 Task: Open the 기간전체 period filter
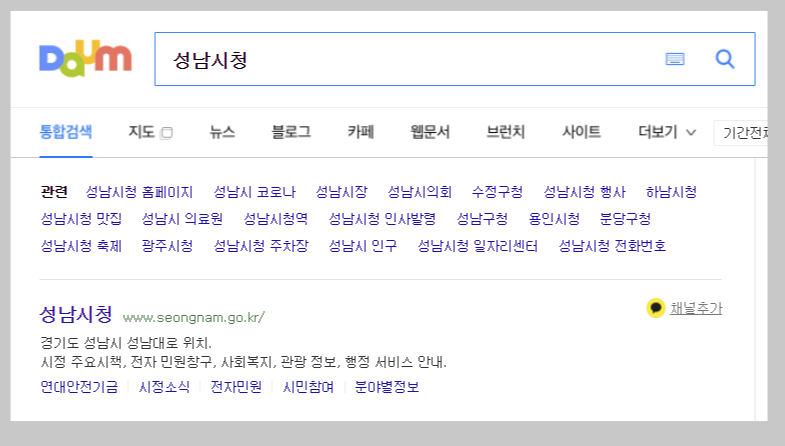pyautogui.click(x=741, y=133)
